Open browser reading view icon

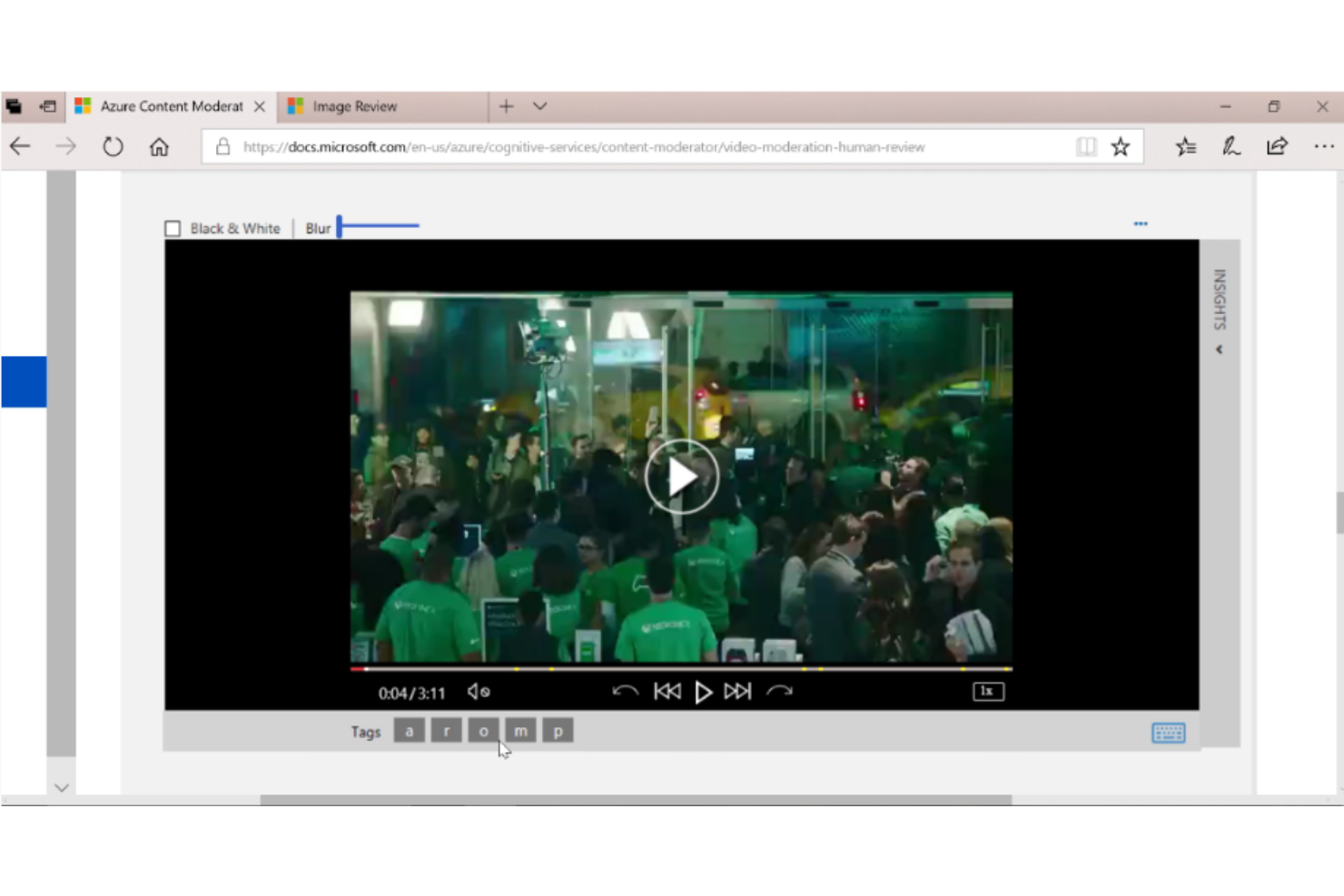coord(1086,147)
